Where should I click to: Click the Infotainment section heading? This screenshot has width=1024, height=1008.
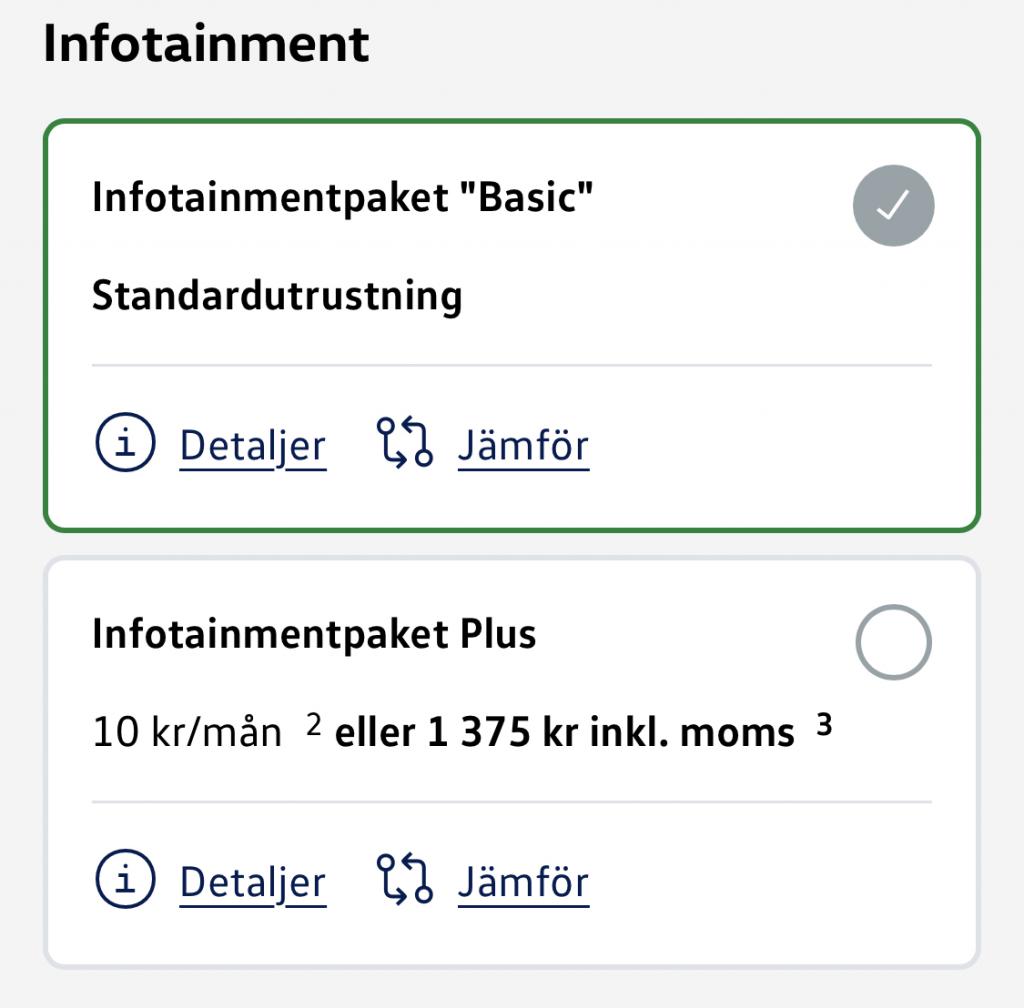click(206, 45)
